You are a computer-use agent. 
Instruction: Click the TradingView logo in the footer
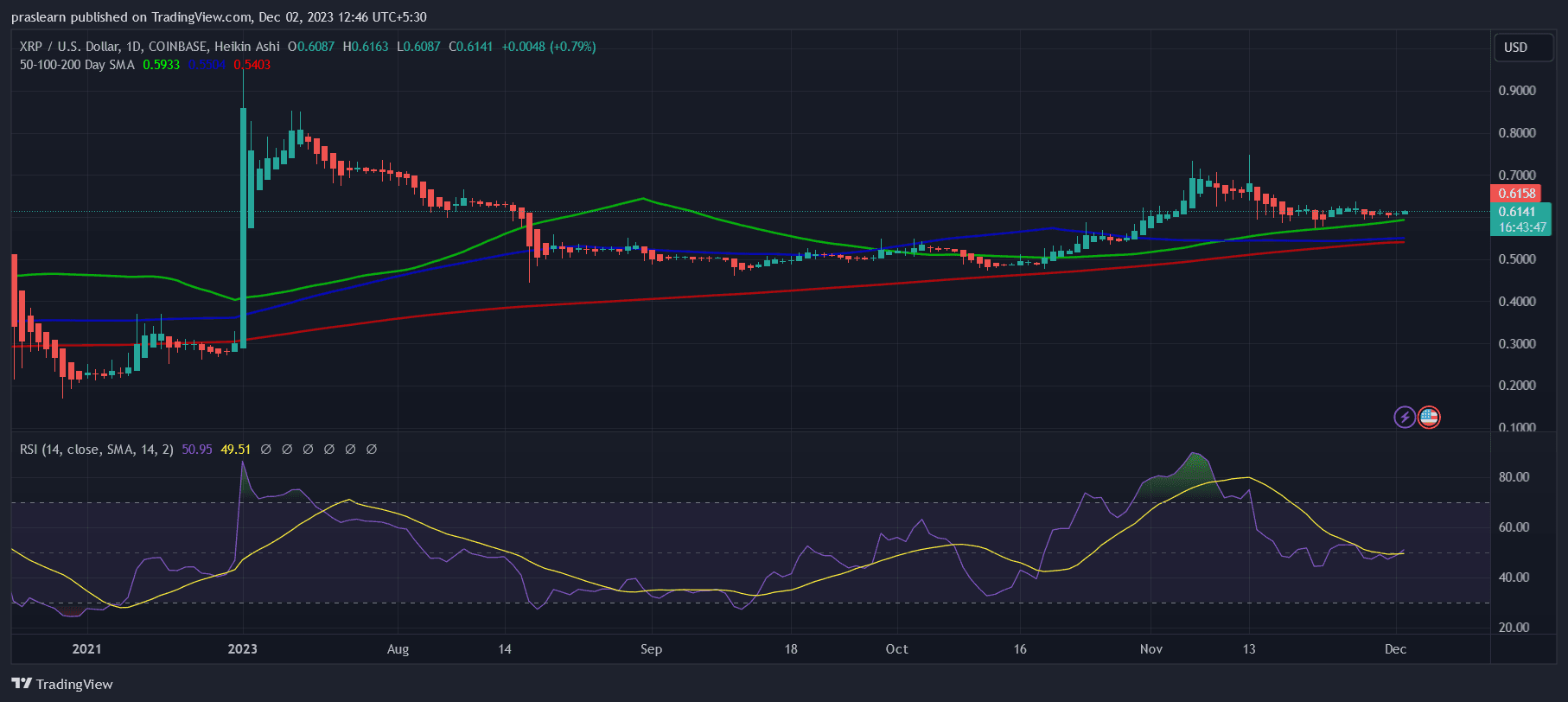click(x=22, y=684)
